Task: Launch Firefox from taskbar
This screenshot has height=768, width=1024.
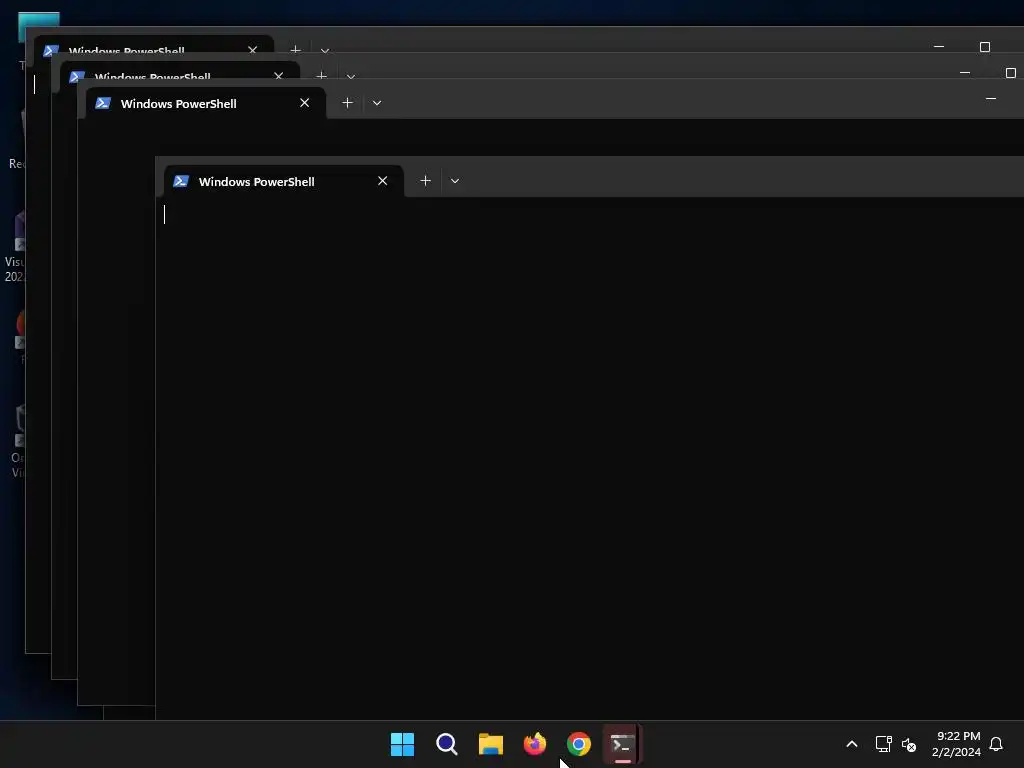Action: tap(535, 744)
